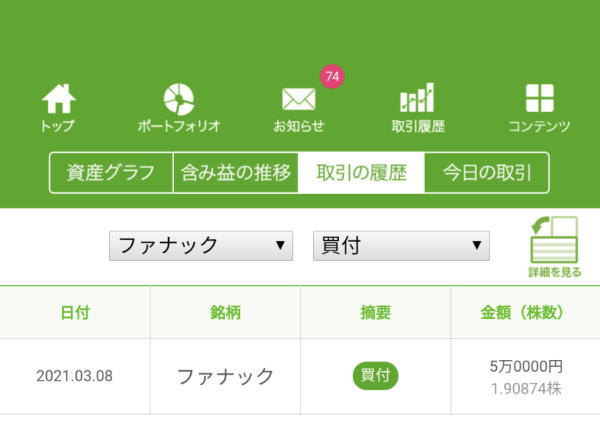Click ファナック in the table row
600x424 pixels.
click(225, 376)
